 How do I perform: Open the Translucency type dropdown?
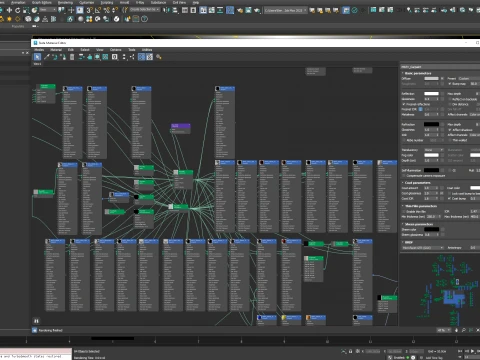click(x=433, y=150)
